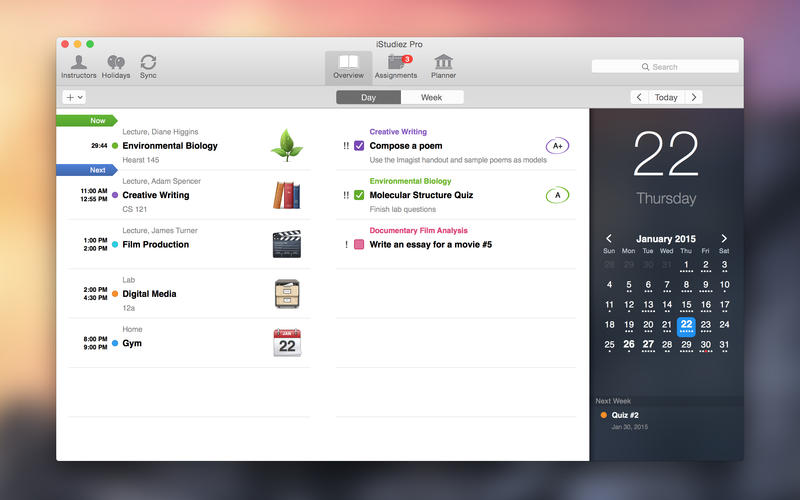The height and width of the screenshot is (500, 800).
Task: Click the Search input field
Action: pyautogui.click(x=665, y=67)
